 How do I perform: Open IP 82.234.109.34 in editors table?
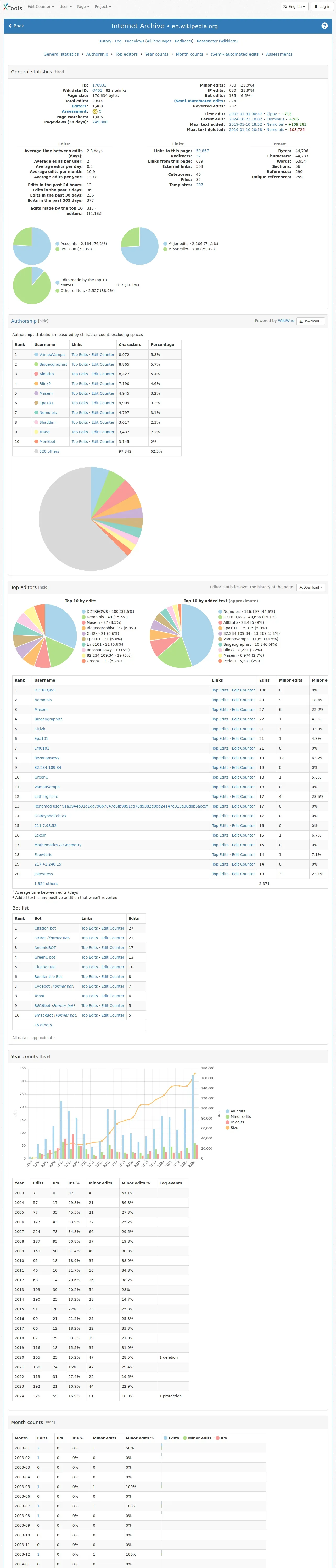[x=48, y=768]
